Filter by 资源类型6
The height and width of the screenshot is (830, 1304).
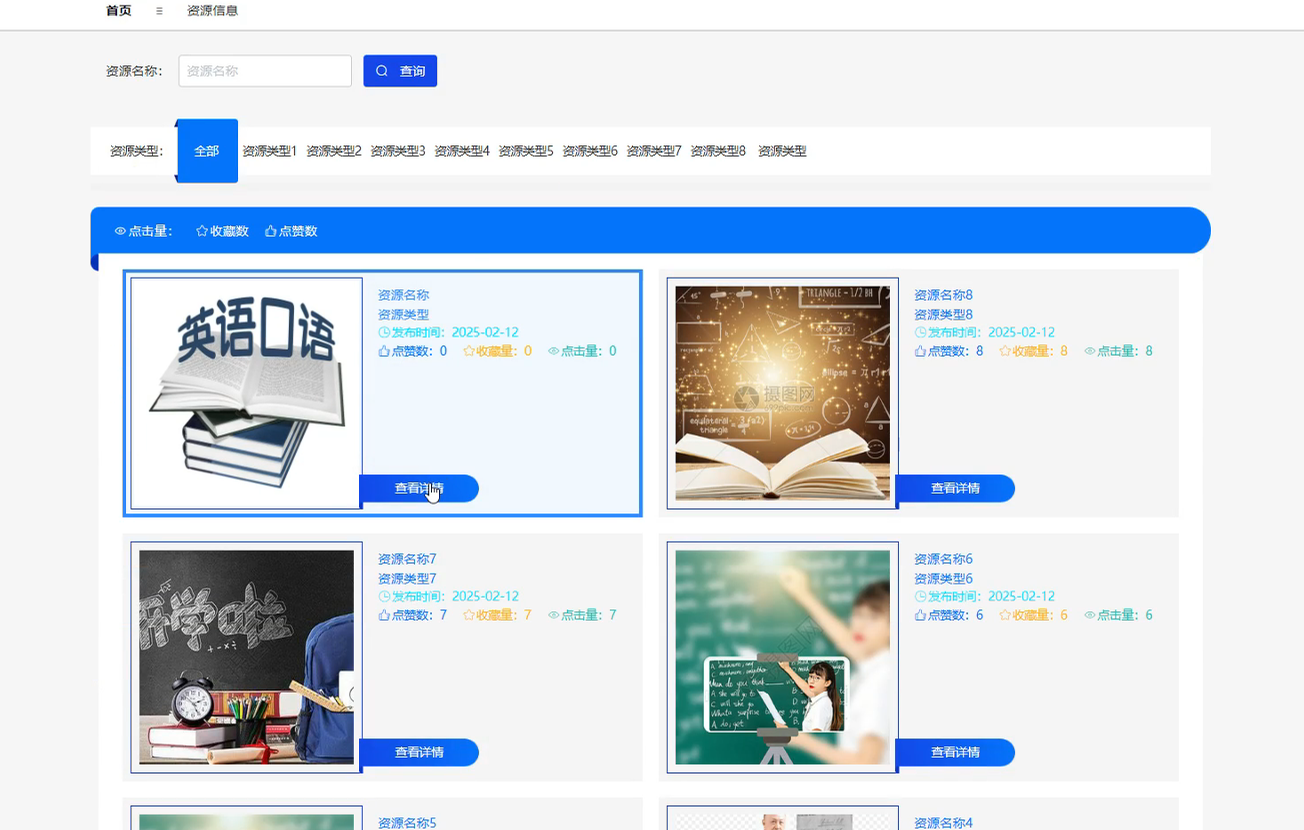tap(590, 151)
